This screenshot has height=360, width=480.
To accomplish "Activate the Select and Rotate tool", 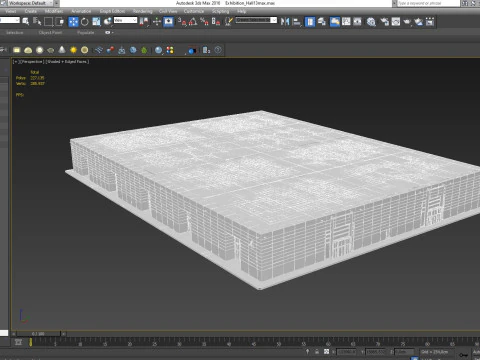I will click(x=85, y=22).
